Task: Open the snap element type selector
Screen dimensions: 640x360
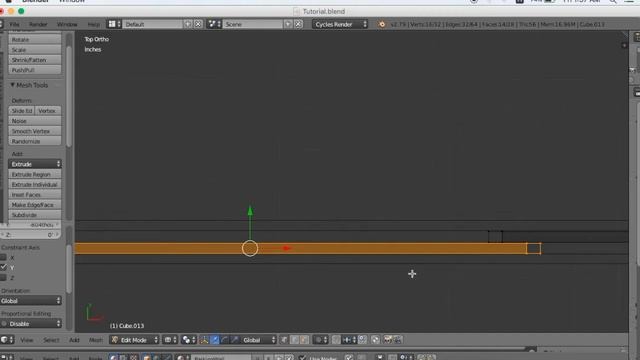Action: tap(349, 340)
